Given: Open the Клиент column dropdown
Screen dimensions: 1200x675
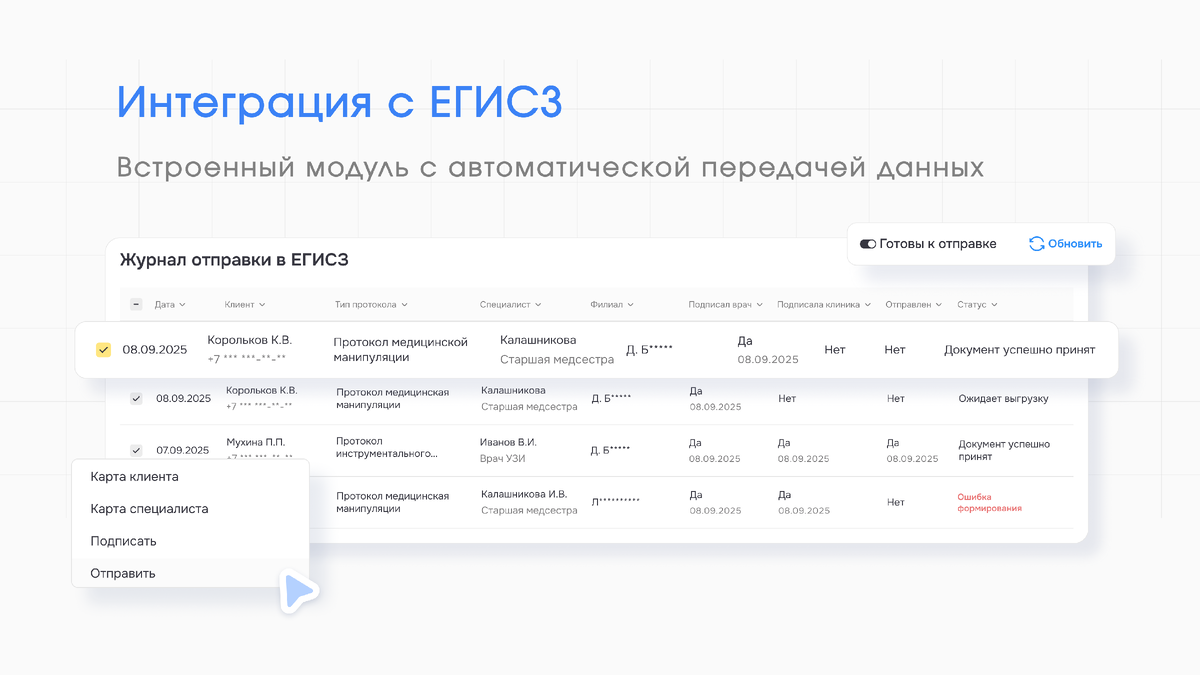Looking at the screenshot, I should tap(246, 305).
